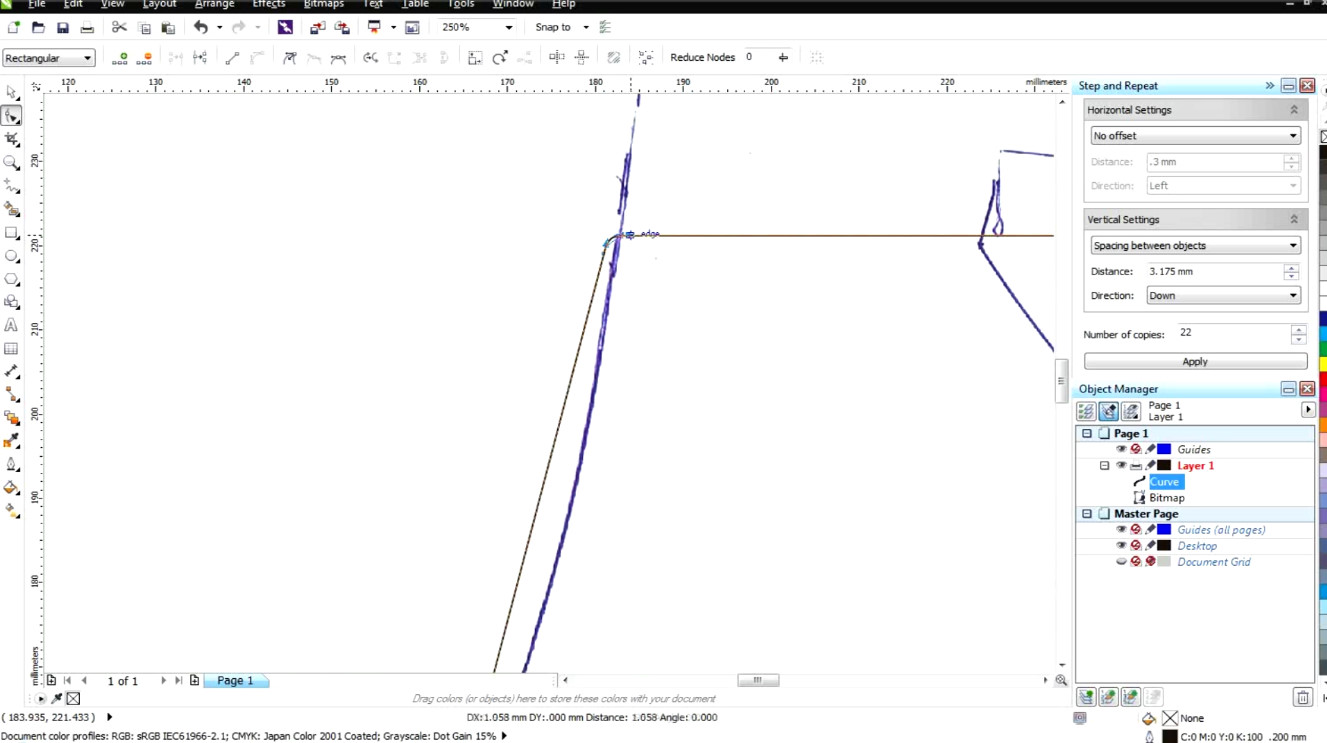
Task: Open the Tools menu
Action: (461, 5)
